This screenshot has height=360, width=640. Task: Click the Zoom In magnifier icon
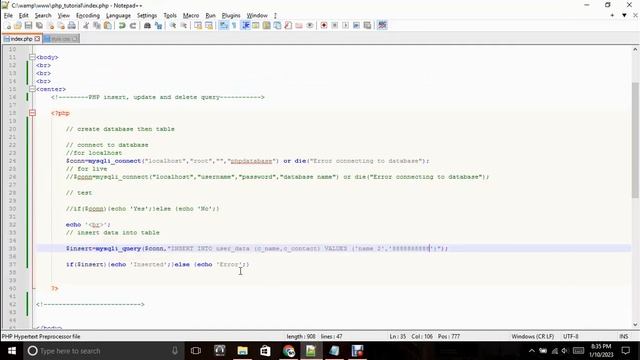(173, 26)
